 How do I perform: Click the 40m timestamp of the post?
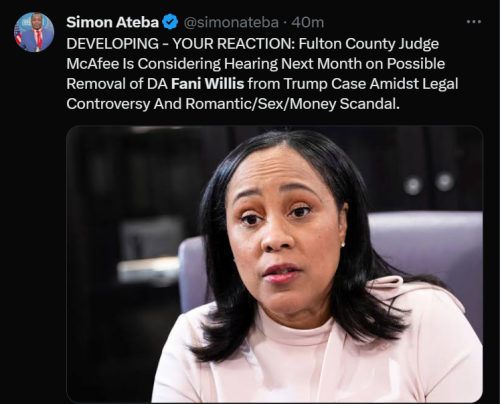pyautogui.click(x=307, y=23)
